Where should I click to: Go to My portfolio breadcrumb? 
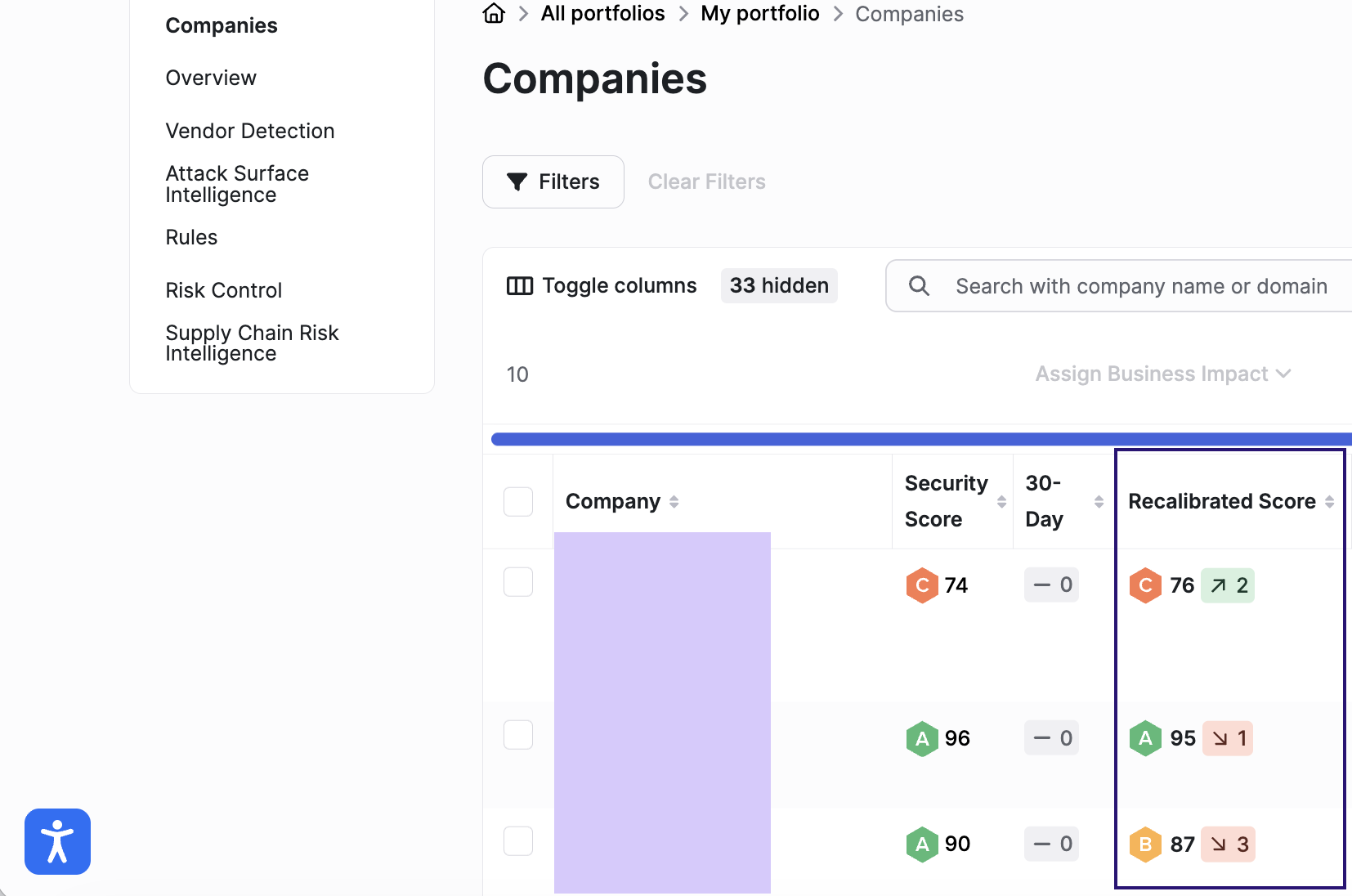pos(759,13)
